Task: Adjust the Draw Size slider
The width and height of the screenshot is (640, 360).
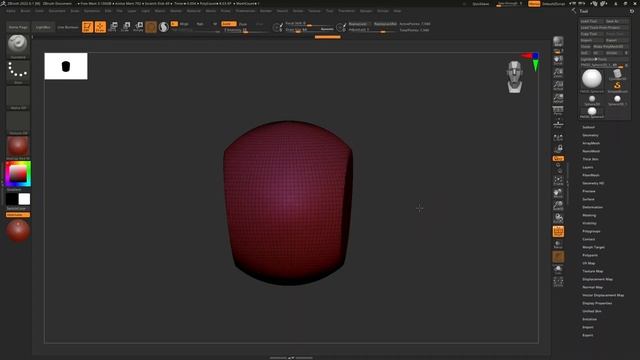Action: (x=309, y=30)
